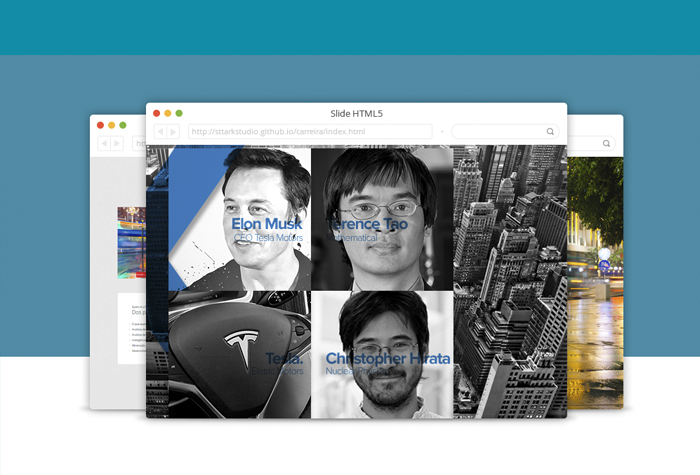700x475 pixels.
Task: Click the address bar with sttarkstudio.github.io URL
Action: 310,131
